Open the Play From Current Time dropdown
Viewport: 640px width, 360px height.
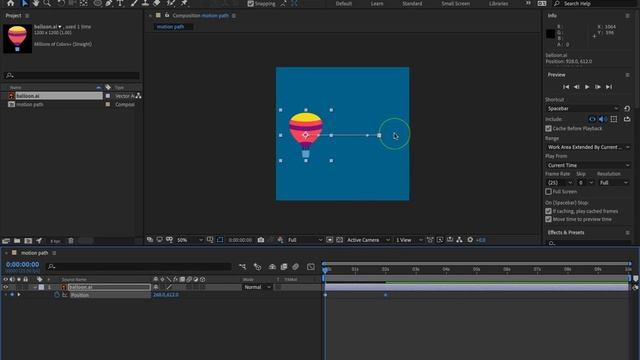point(588,165)
